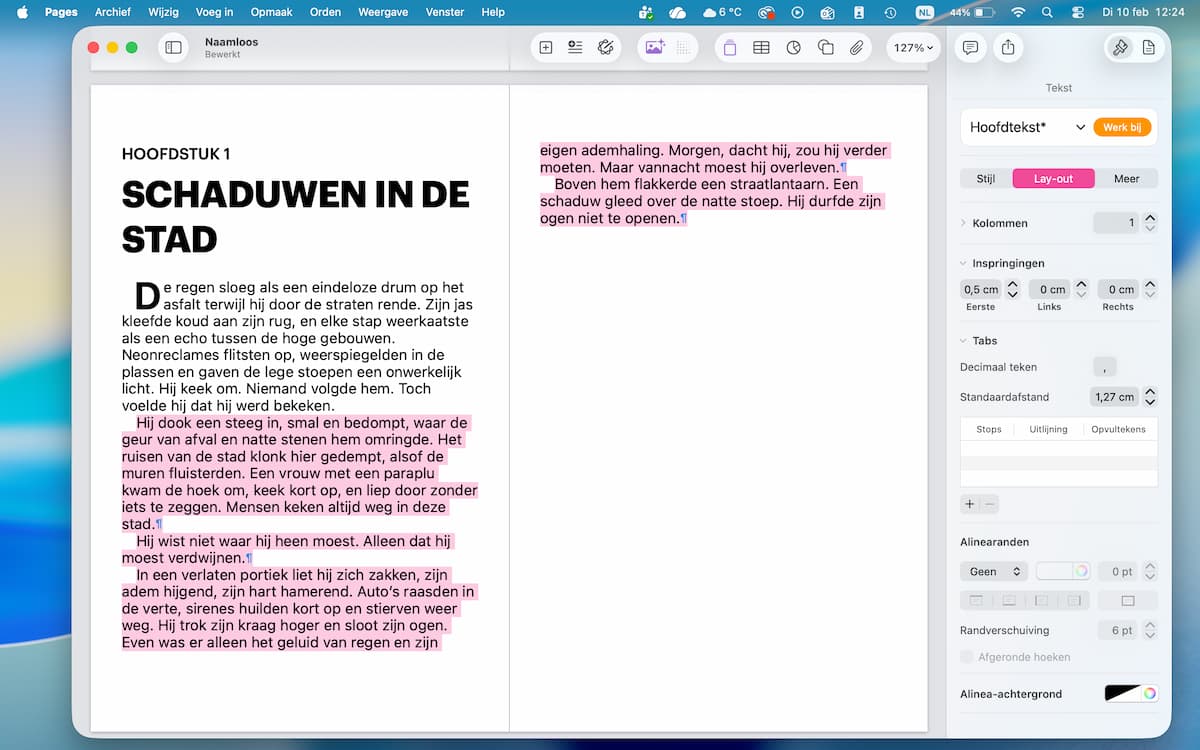Switch to the Stijl tab
Image resolution: width=1200 pixels, height=750 pixels.
pos(985,179)
